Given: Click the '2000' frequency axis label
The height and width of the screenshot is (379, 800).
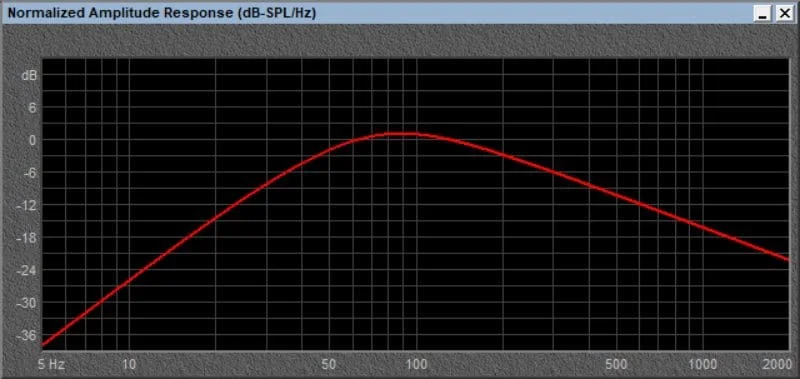Looking at the screenshot, I should pyautogui.click(x=778, y=365).
